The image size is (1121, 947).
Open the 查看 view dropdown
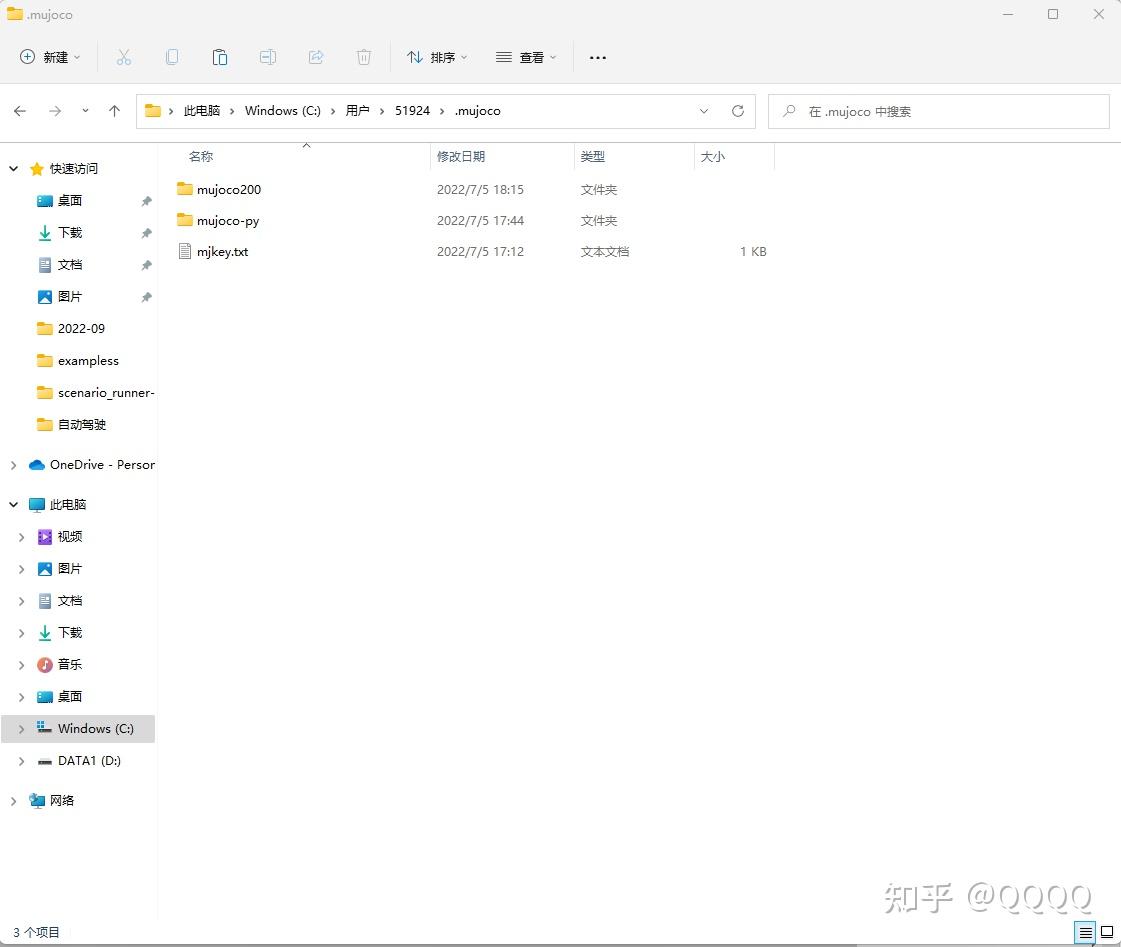(x=526, y=57)
